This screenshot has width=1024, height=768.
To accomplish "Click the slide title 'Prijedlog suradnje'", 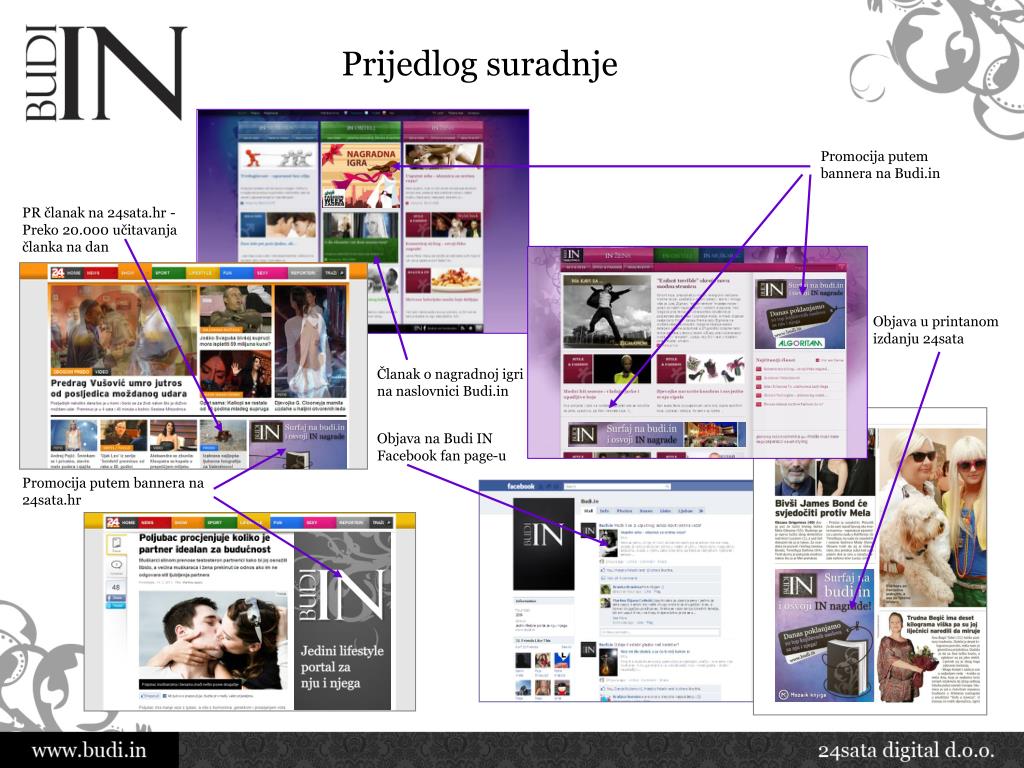I will (480, 64).
